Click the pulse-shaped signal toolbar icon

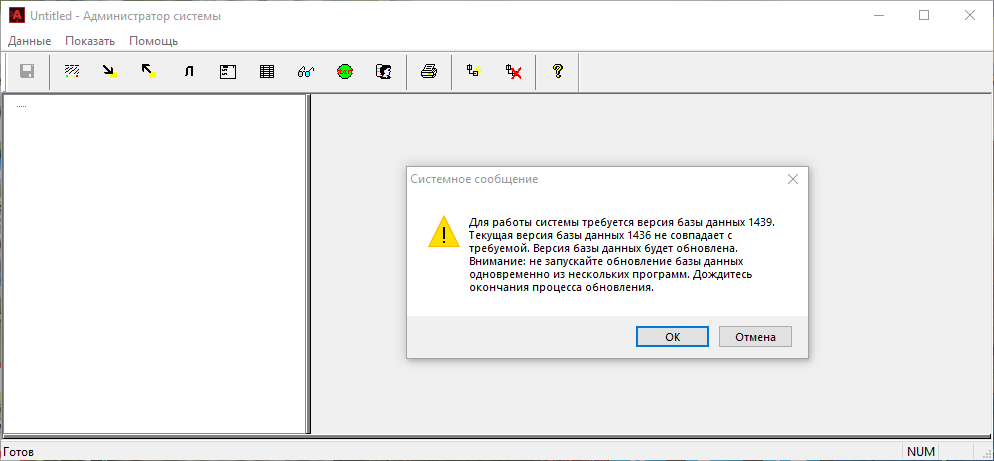coord(188,72)
